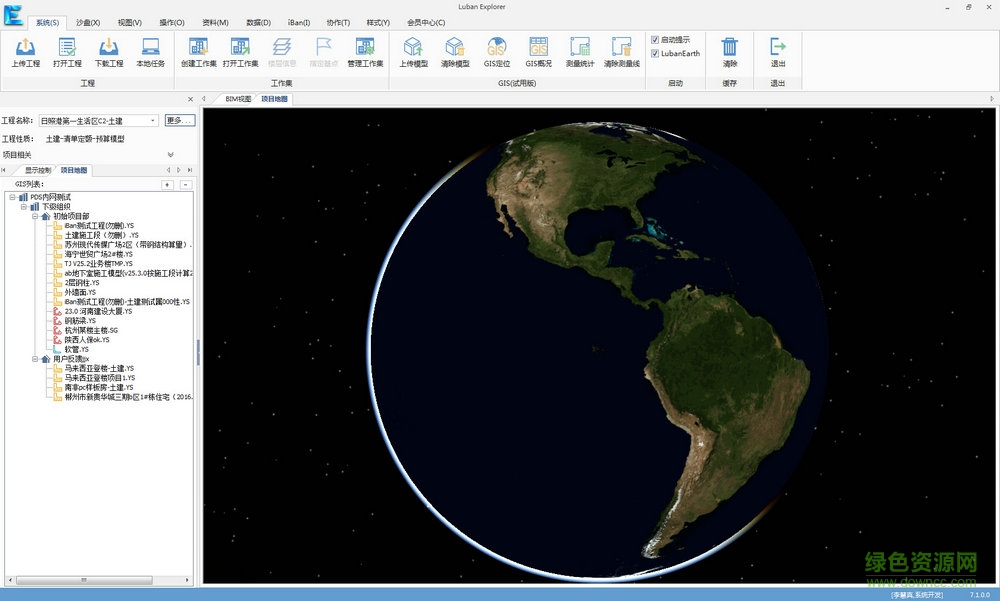Click the 上传模型 upload model icon
Screen dimensions: 1000x601
(x=413, y=49)
